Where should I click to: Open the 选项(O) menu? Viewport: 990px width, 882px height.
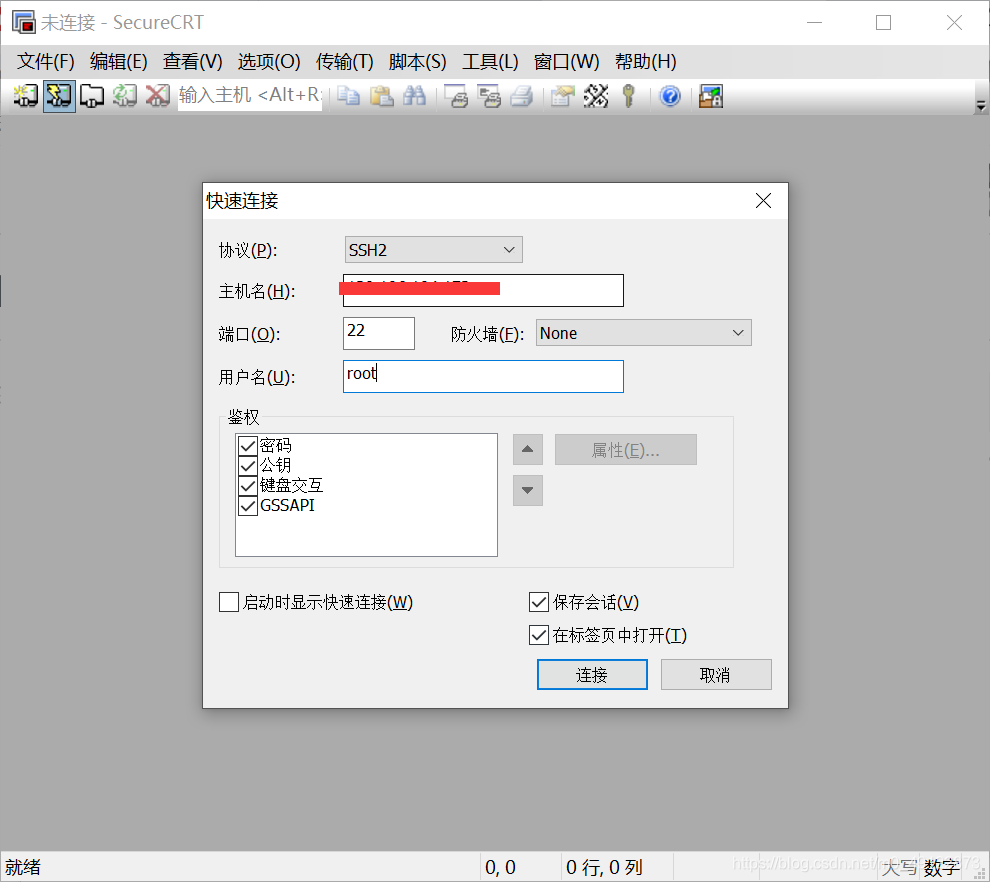269,61
